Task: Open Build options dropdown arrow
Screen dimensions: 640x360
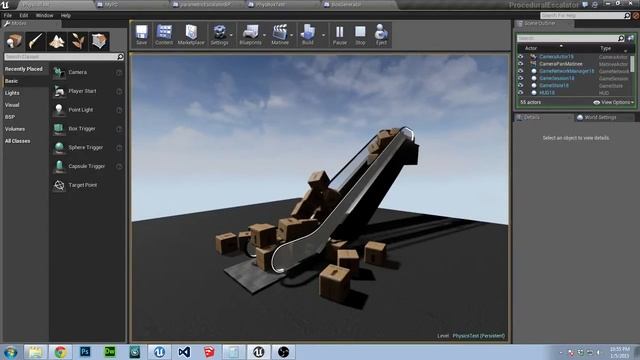Action: pyautogui.click(x=324, y=35)
